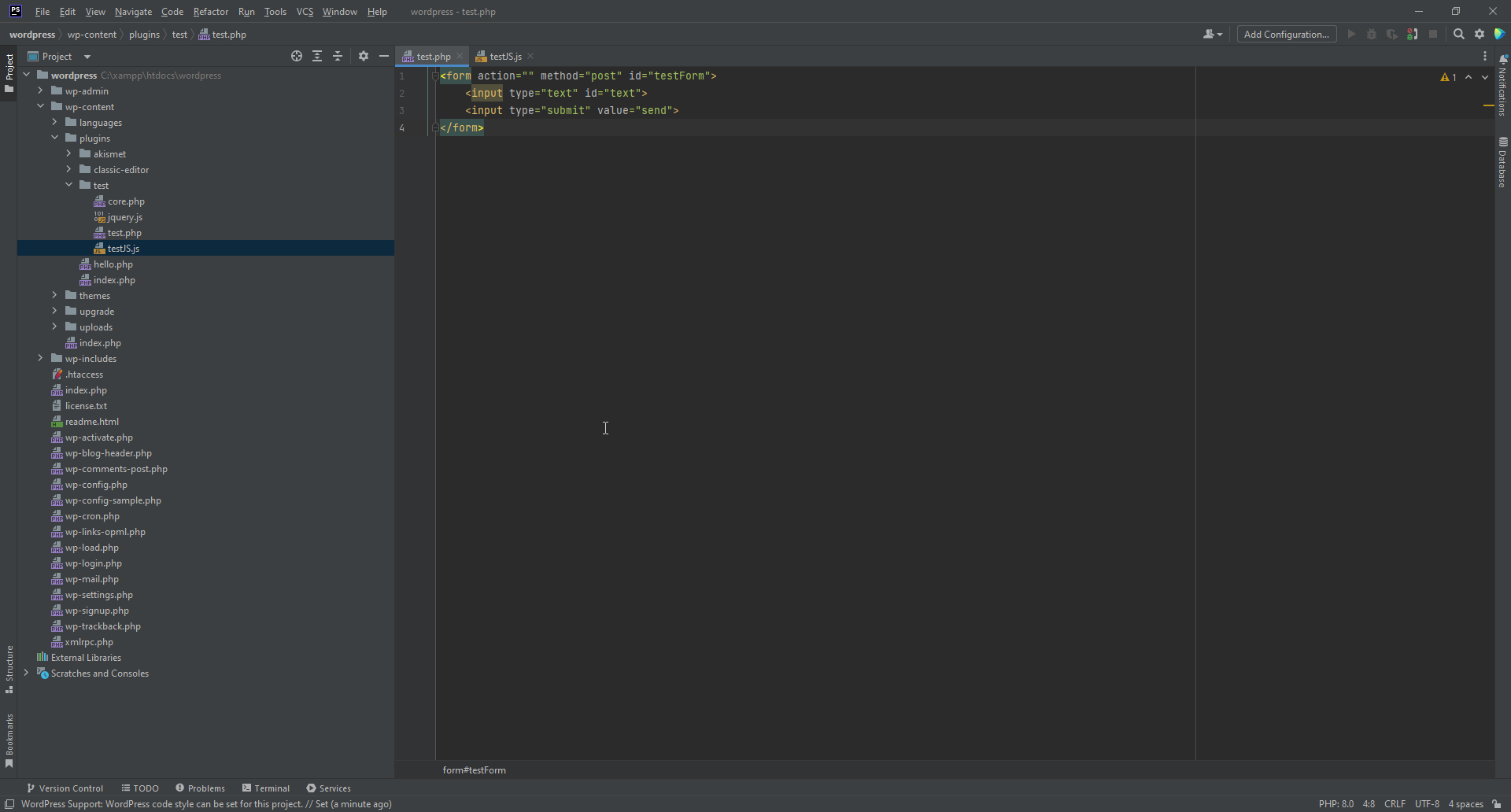Image resolution: width=1511 pixels, height=812 pixels.
Task: Expand the languages folder
Action: (54, 122)
